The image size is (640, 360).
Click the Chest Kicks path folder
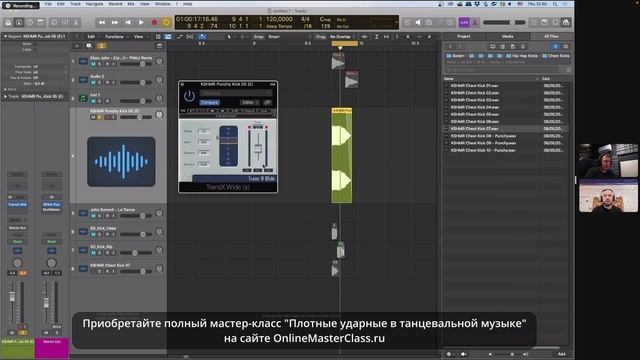556,56
